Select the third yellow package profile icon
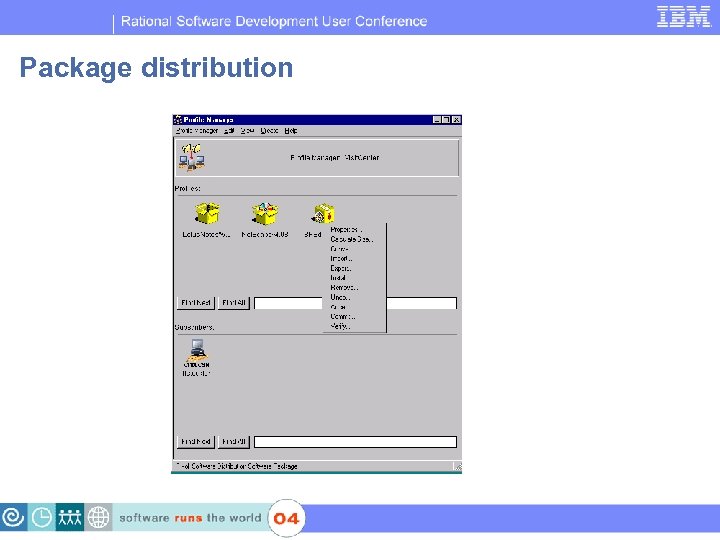Image resolution: width=720 pixels, height=540 pixels. point(324,214)
